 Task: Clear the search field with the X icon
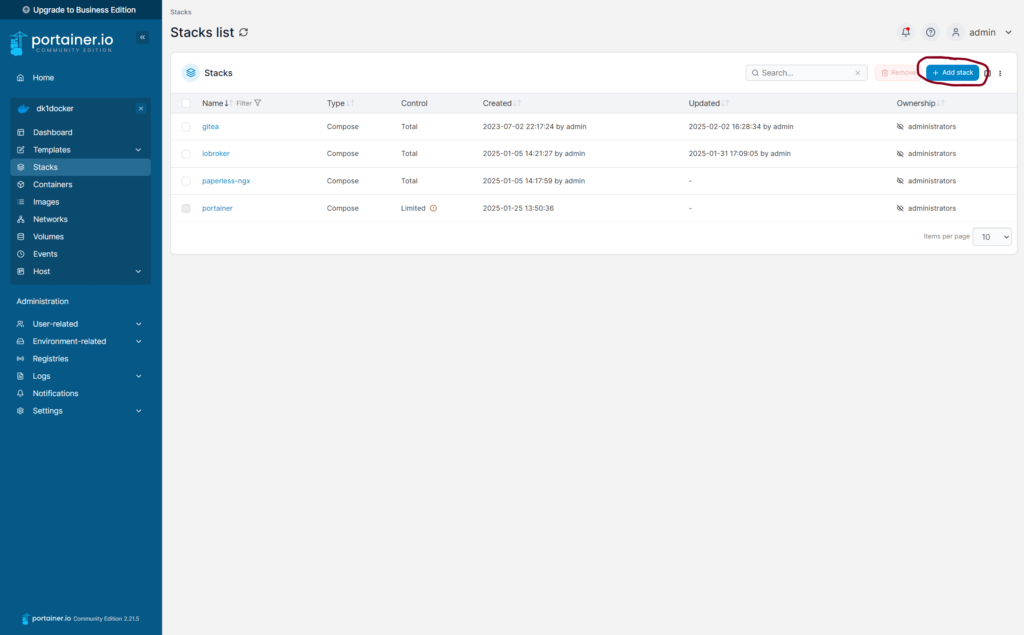point(857,73)
